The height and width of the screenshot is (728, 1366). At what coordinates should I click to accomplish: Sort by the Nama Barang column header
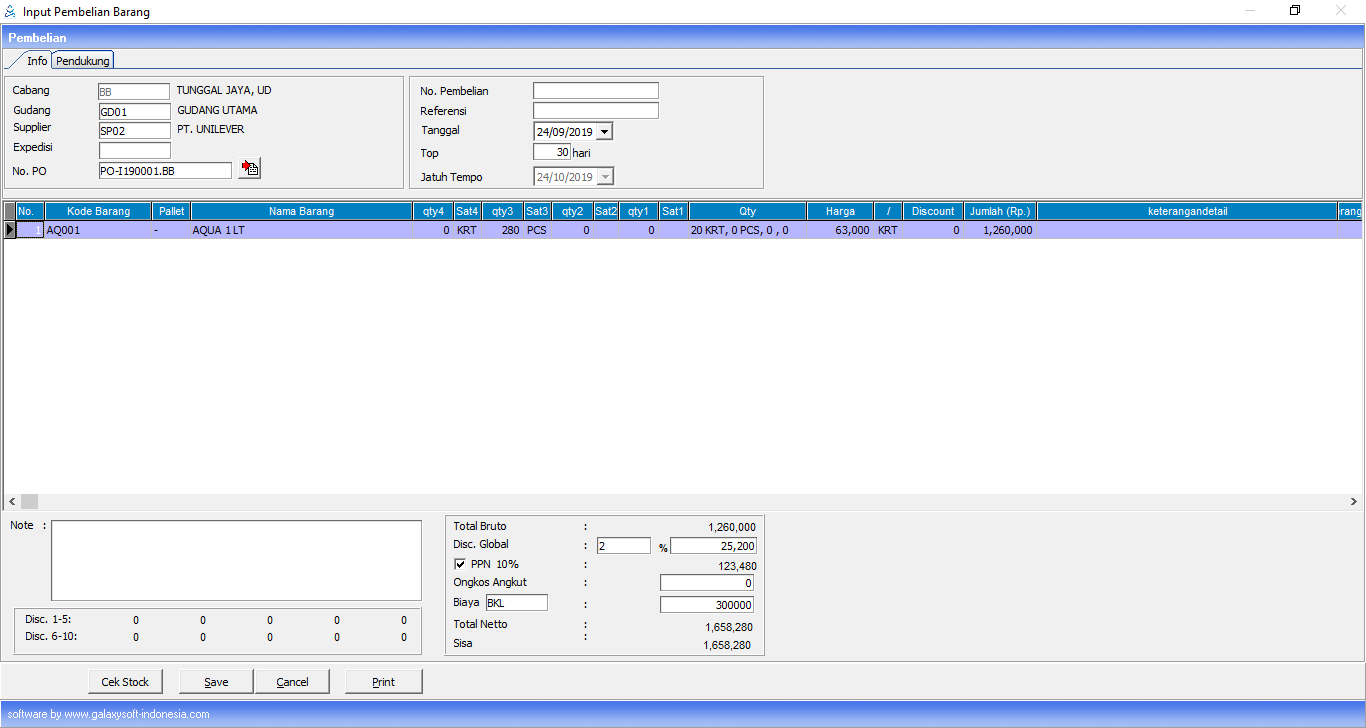point(301,211)
